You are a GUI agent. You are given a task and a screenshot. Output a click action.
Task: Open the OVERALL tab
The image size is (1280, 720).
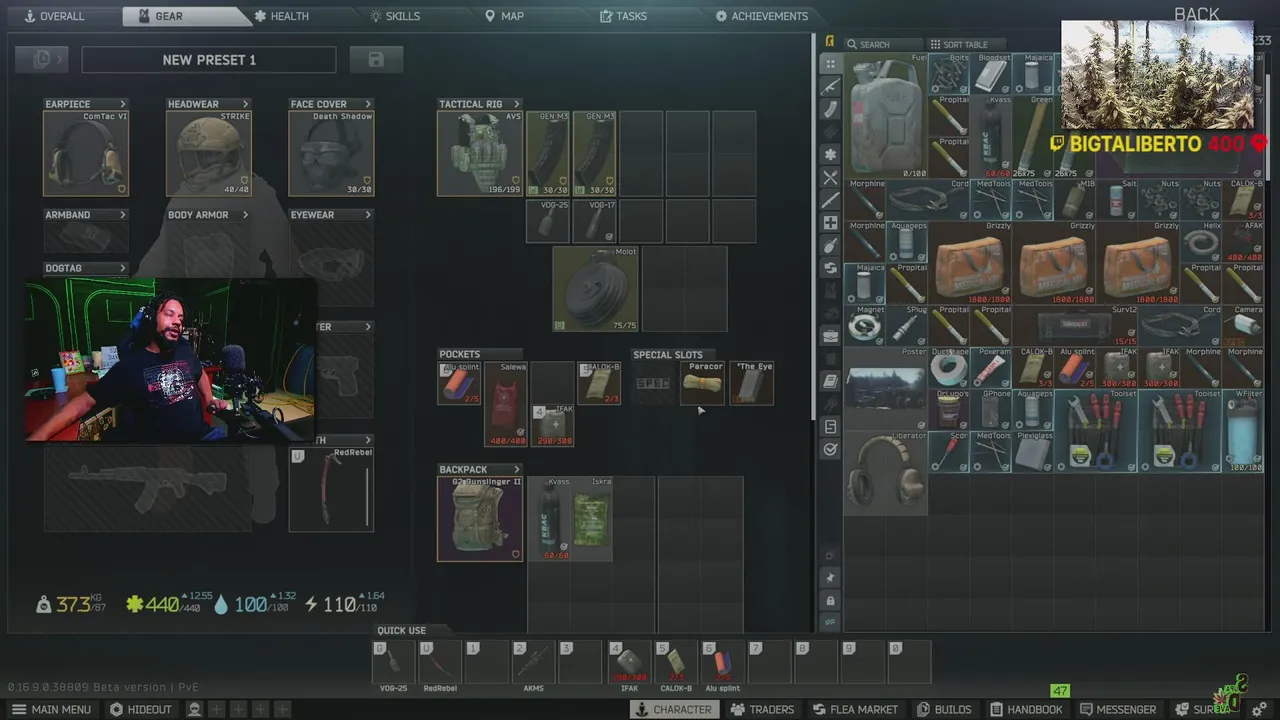click(54, 16)
